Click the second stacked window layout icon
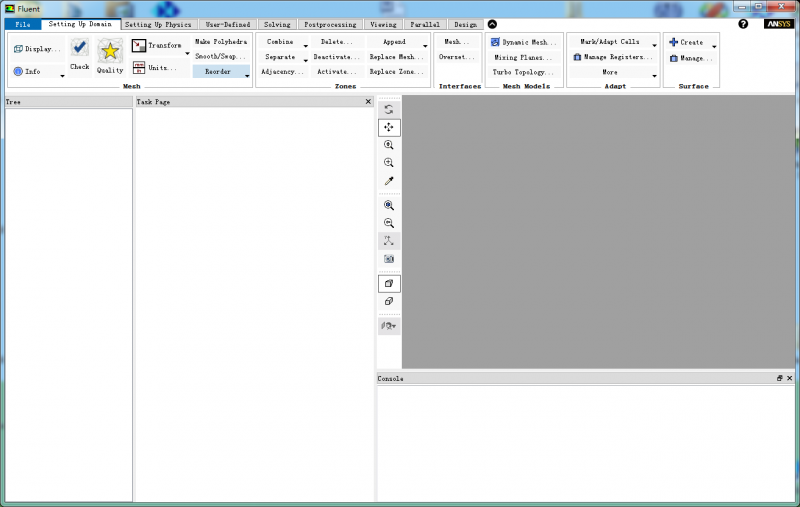This screenshot has height=507, width=800. tap(389, 301)
